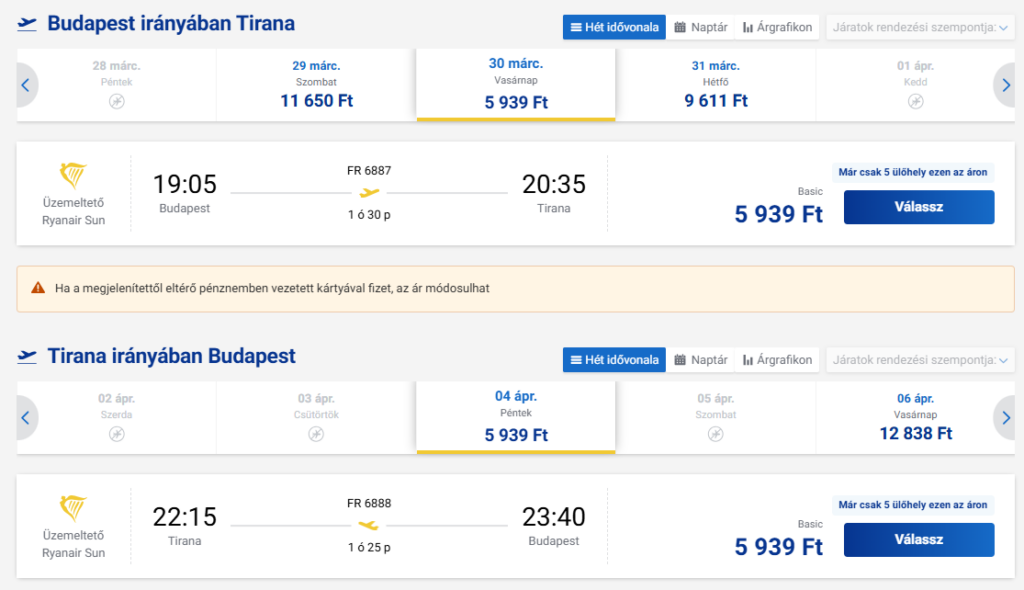Switch outbound view to Naptár

click(701, 27)
